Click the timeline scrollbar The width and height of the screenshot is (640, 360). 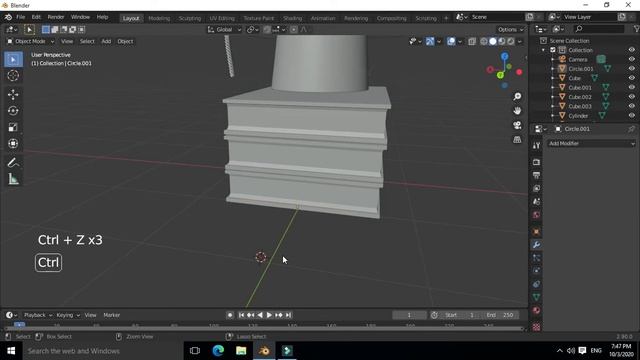click(264, 329)
